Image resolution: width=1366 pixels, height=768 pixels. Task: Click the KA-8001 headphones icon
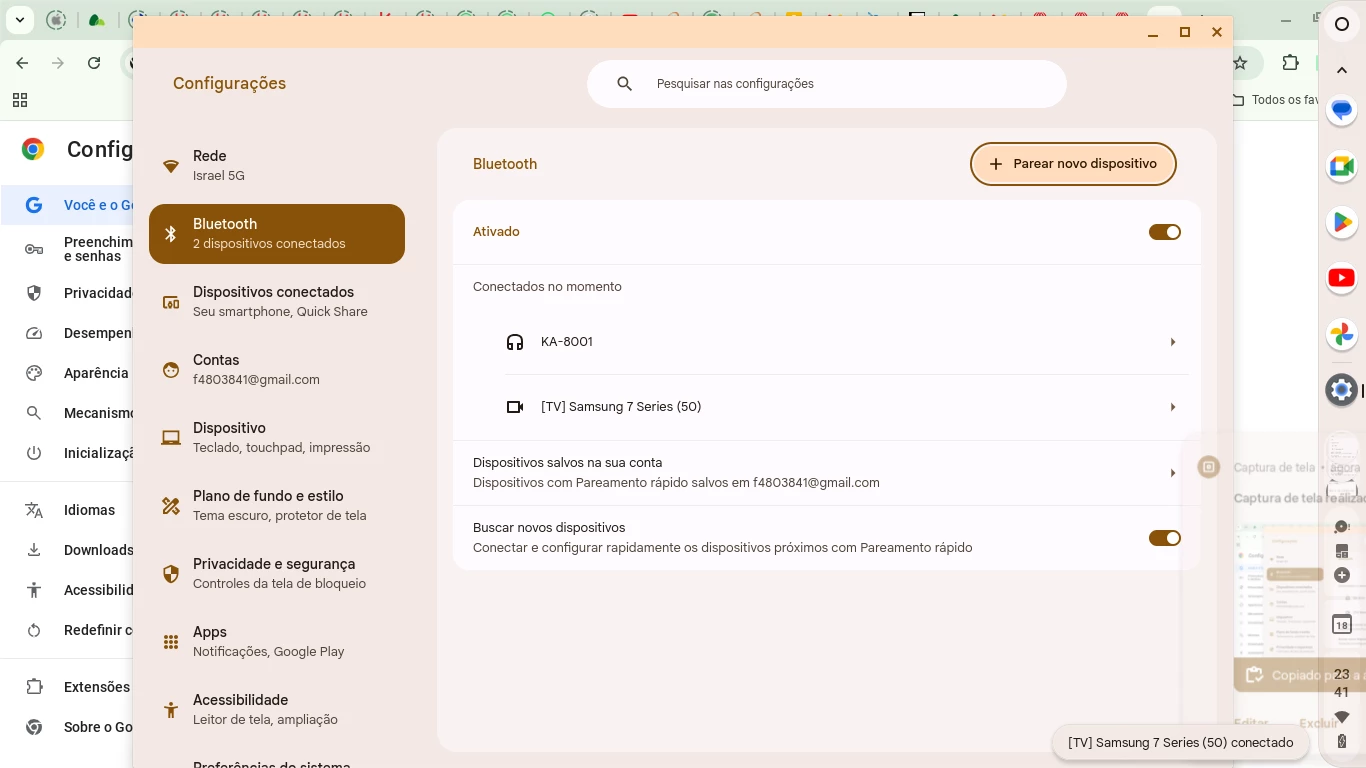tap(515, 342)
